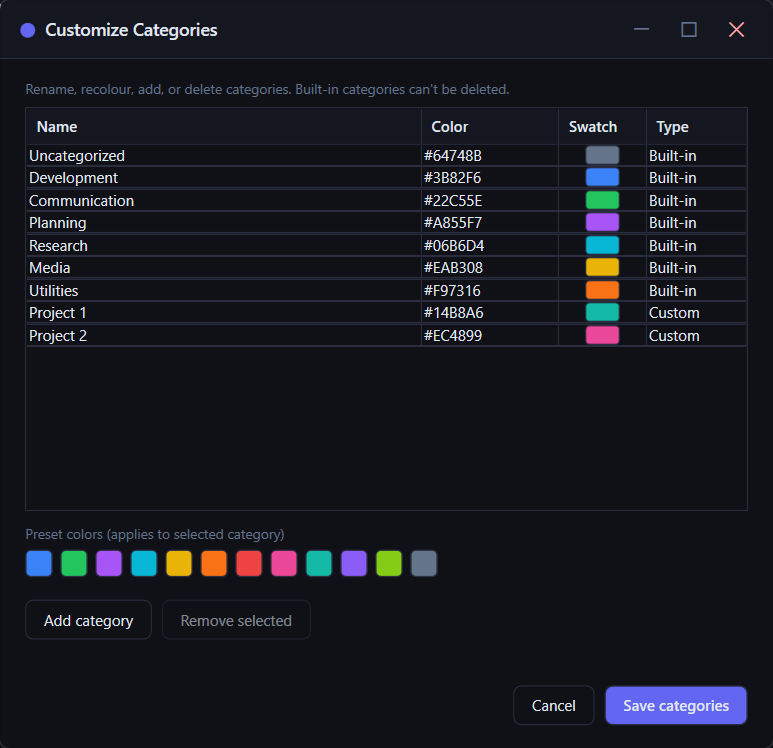Pick the cyan preset color
773x748 pixels.
(144, 564)
